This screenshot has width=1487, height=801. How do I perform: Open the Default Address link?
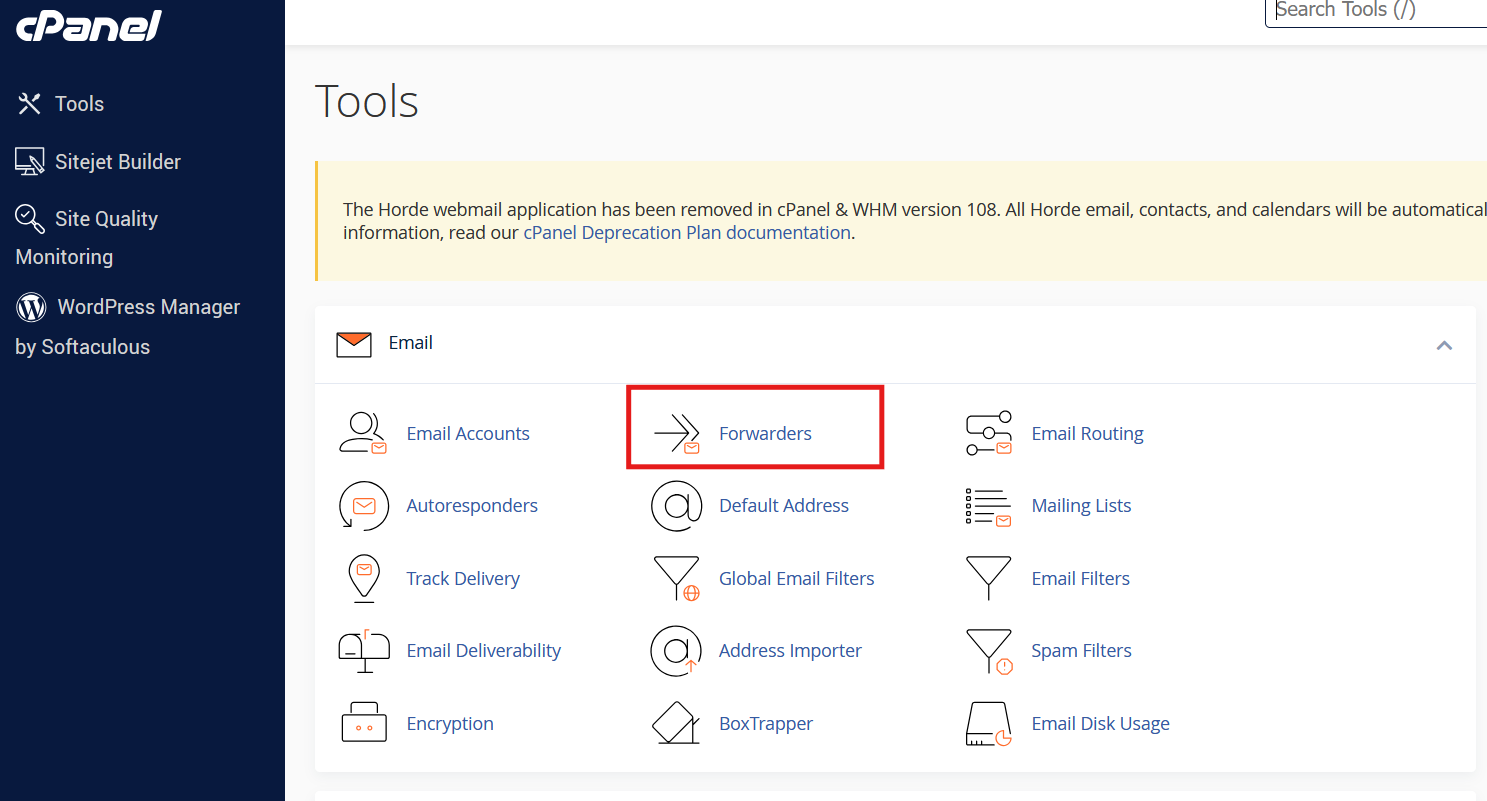click(784, 506)
